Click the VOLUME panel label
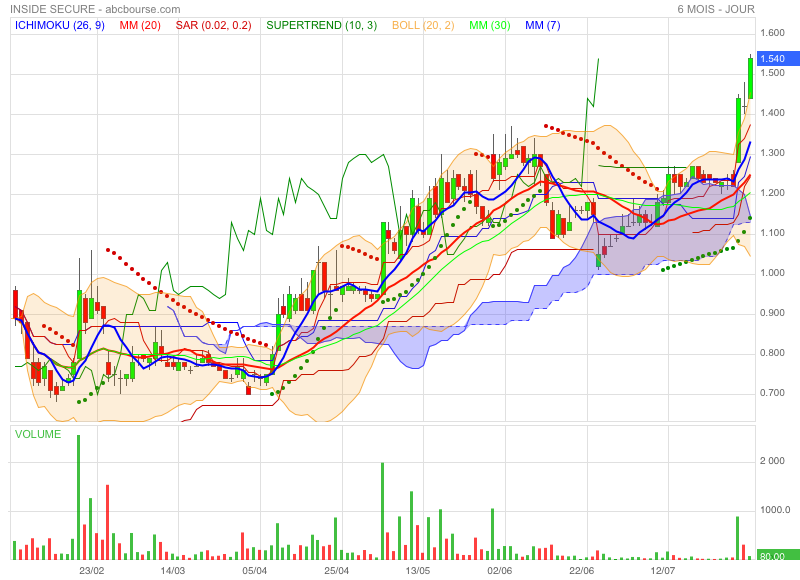The height and width of the screenshot is (580, 800). (38, 434)
